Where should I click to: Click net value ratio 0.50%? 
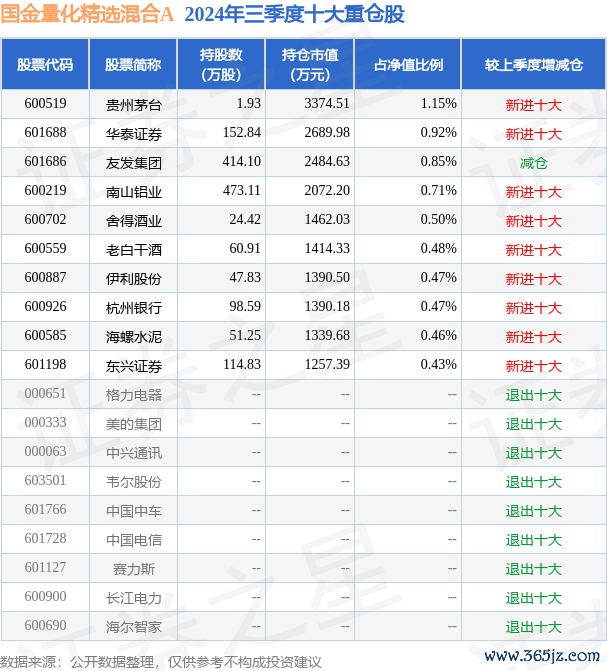pyautogui.click(x=438, y=220)
